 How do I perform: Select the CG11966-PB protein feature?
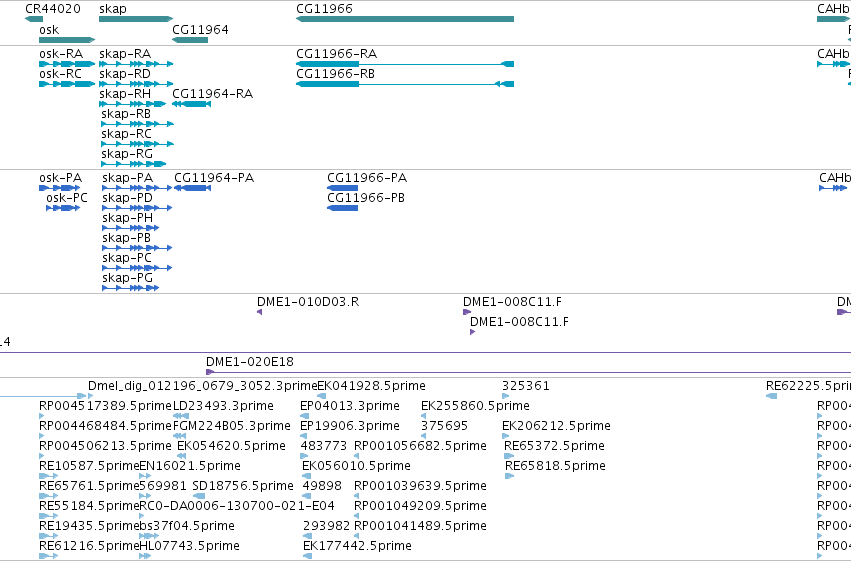(x=342, y=208)
